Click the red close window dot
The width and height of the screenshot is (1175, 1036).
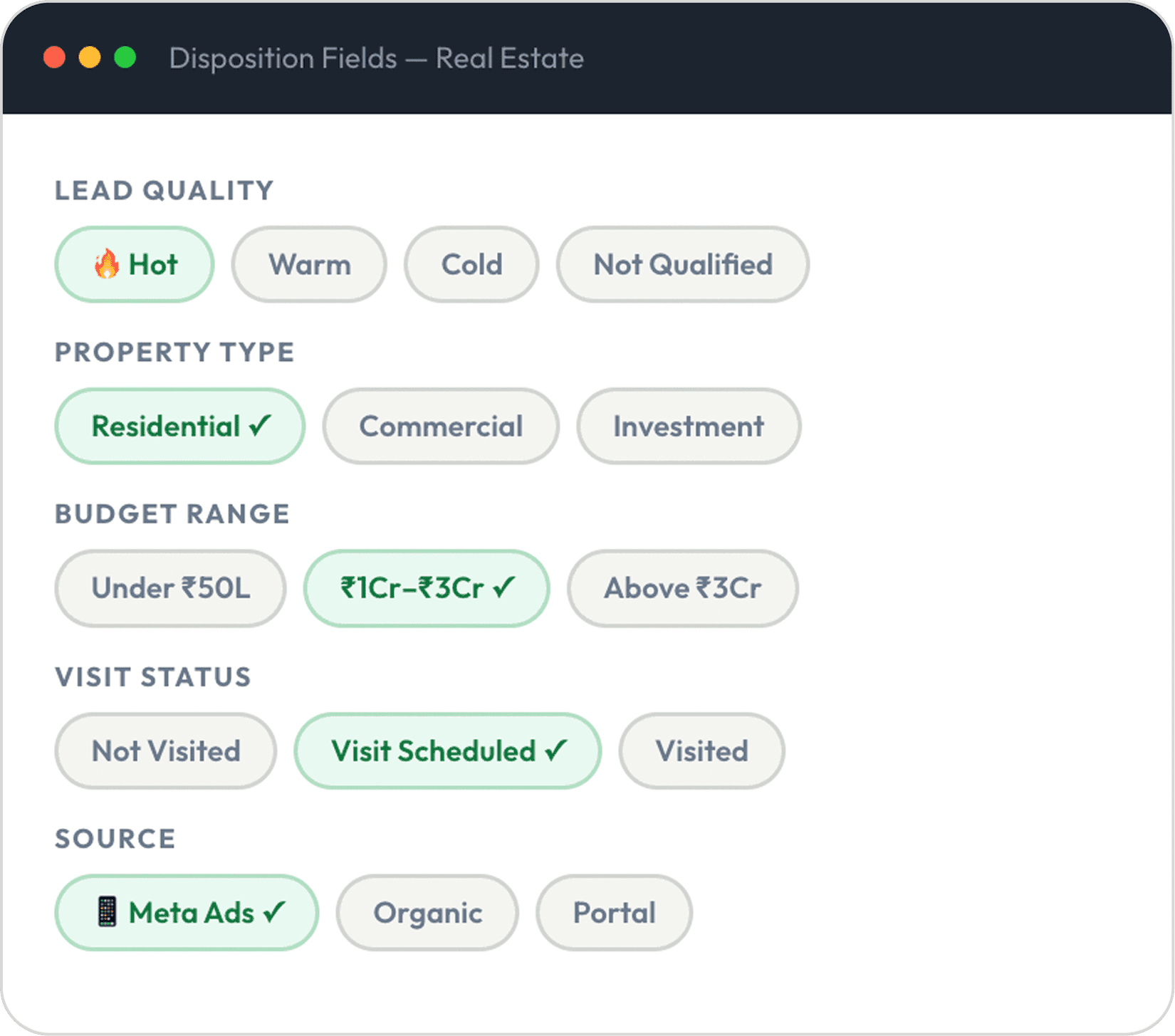tap(55, 58)
